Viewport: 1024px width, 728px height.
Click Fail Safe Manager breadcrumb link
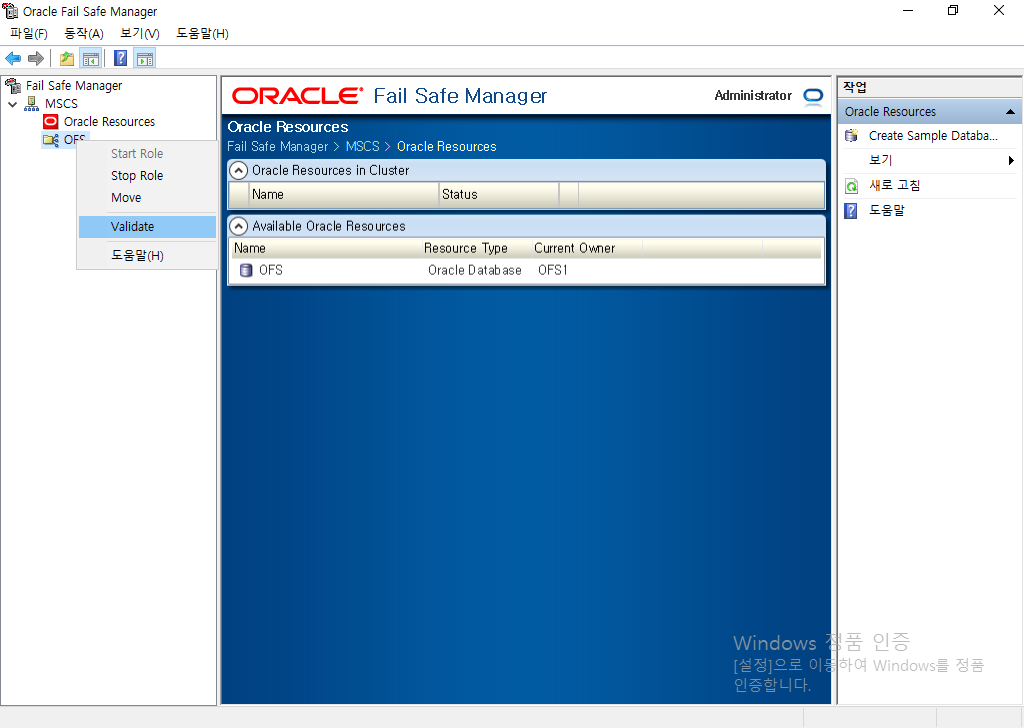[278, 147]
